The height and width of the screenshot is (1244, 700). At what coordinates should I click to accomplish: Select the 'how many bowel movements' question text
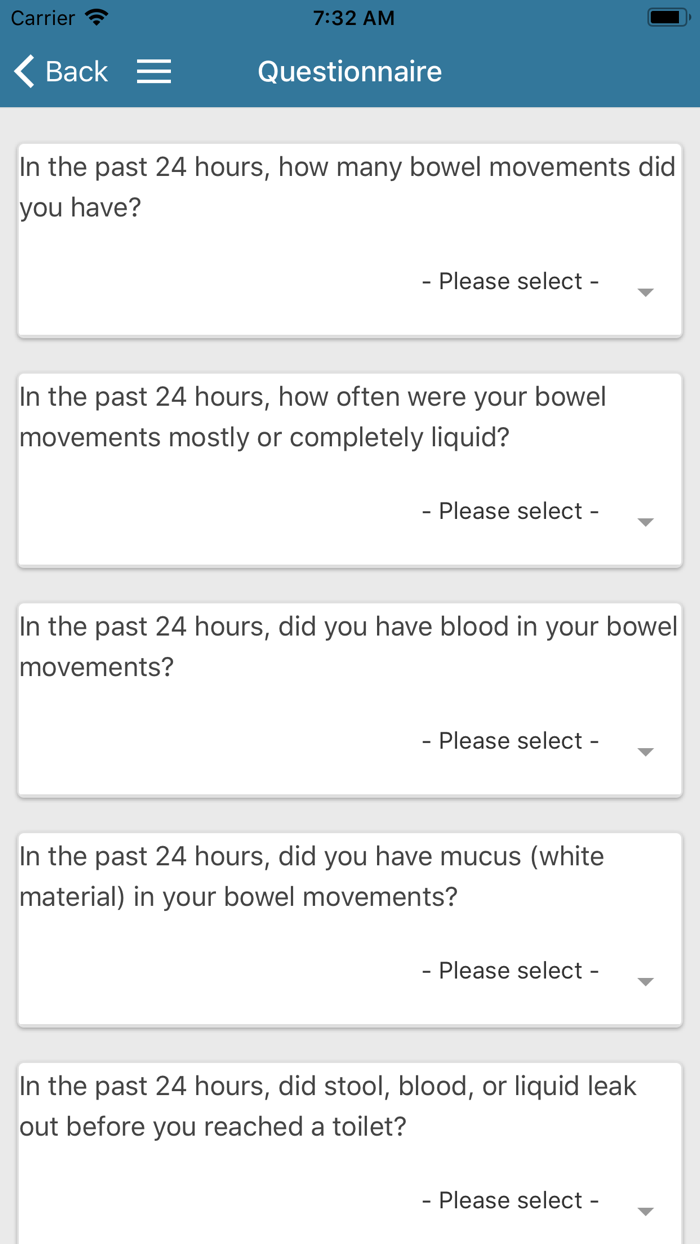347,187
